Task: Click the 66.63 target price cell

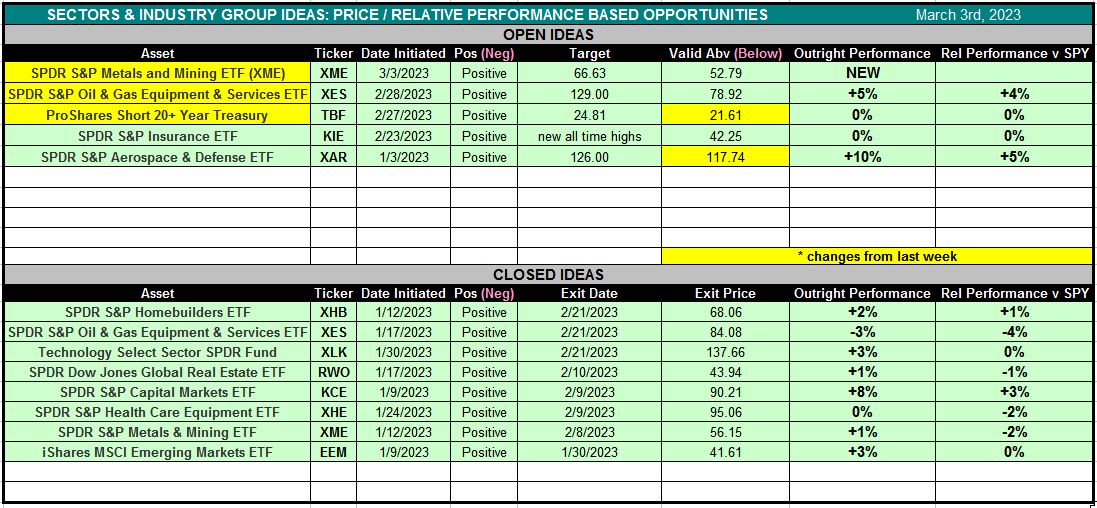Action: point(589,73)
